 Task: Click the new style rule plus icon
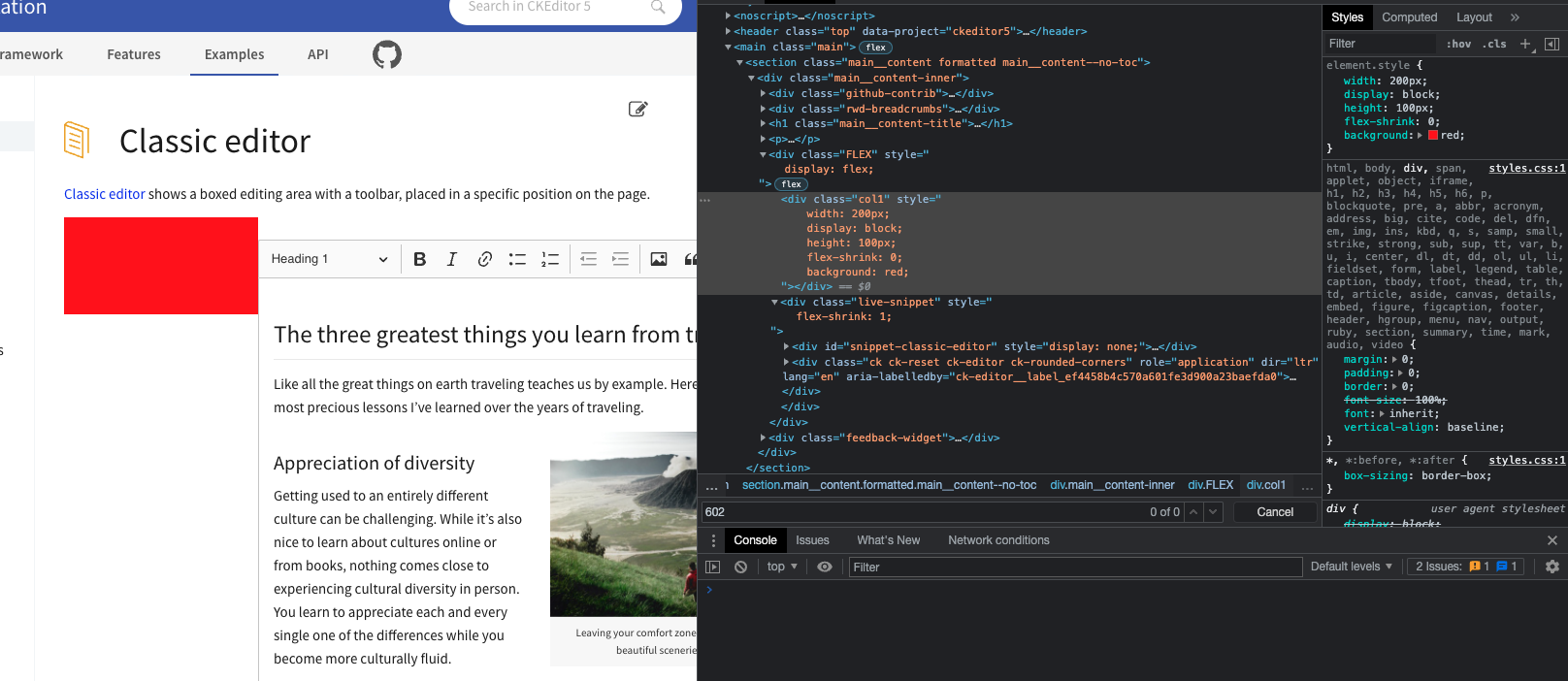tap(1525, 44)
